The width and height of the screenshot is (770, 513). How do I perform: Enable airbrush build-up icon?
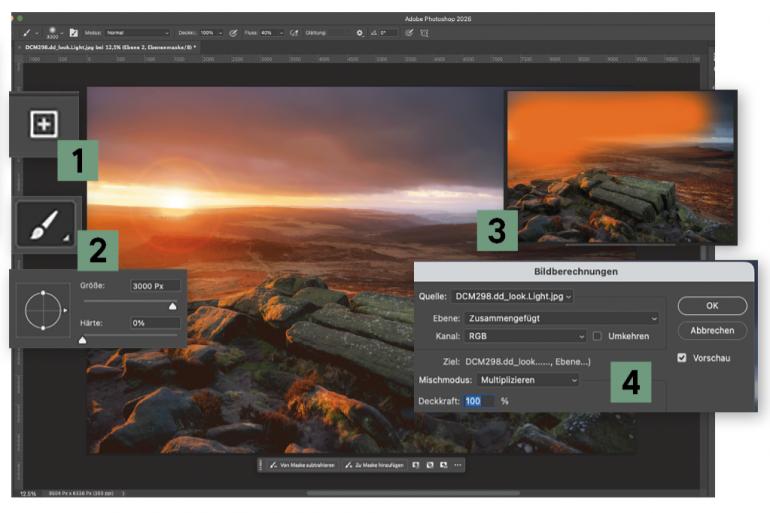[294, 33]
